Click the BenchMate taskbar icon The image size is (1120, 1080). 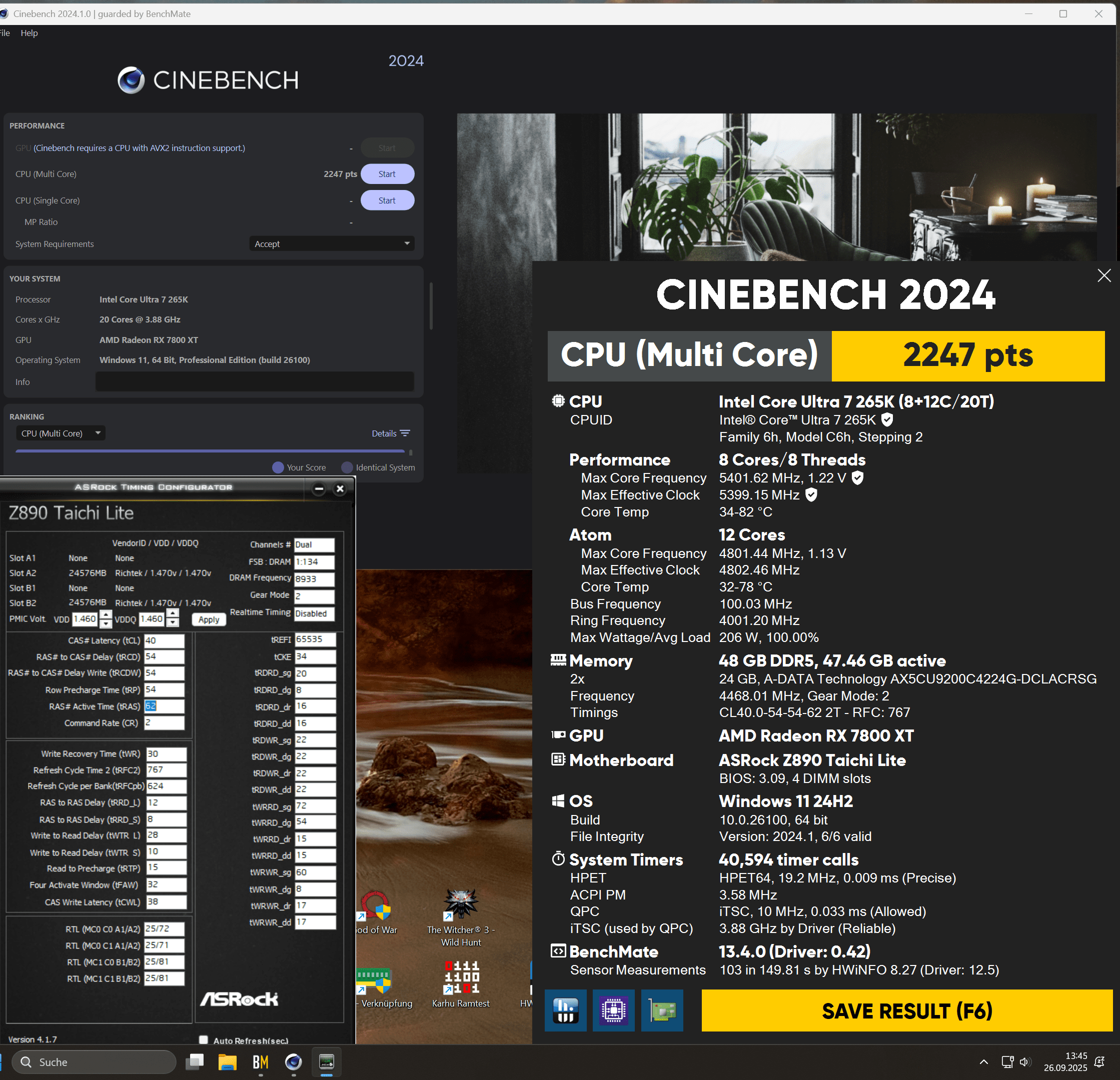coord(261,1061)
